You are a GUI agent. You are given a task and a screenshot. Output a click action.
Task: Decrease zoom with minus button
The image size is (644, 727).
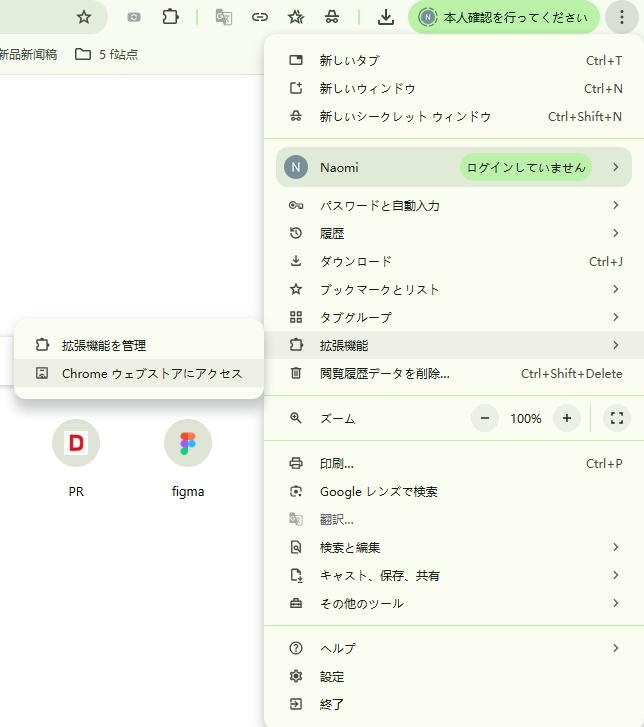485,418
